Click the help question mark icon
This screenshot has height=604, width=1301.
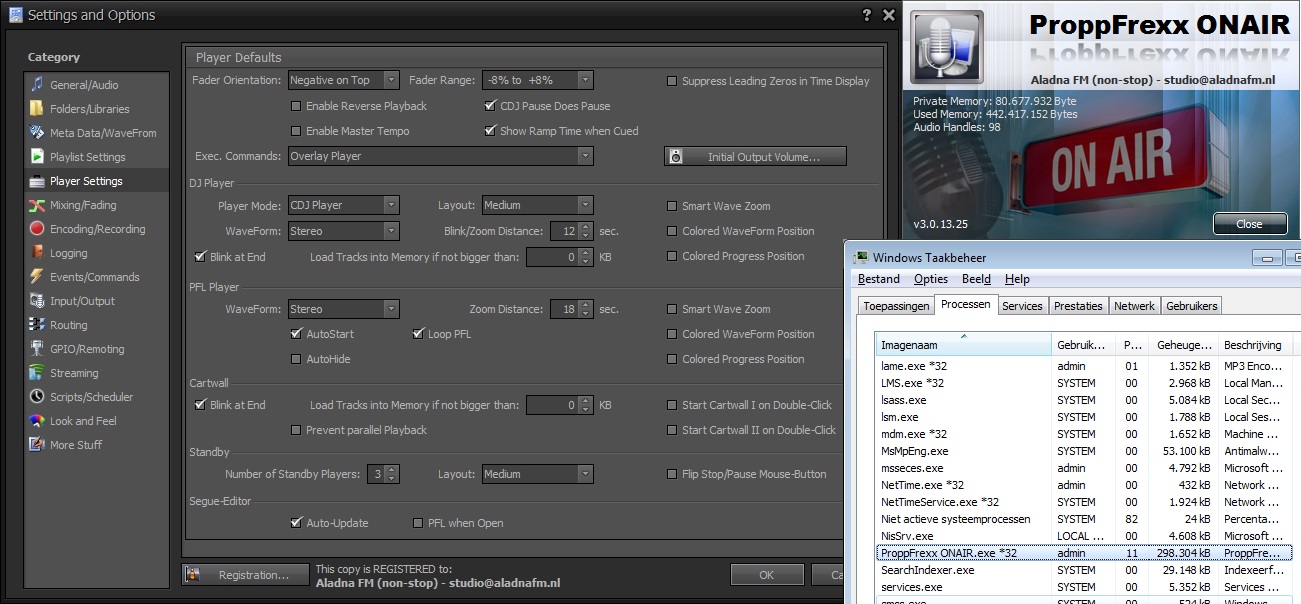867,15
